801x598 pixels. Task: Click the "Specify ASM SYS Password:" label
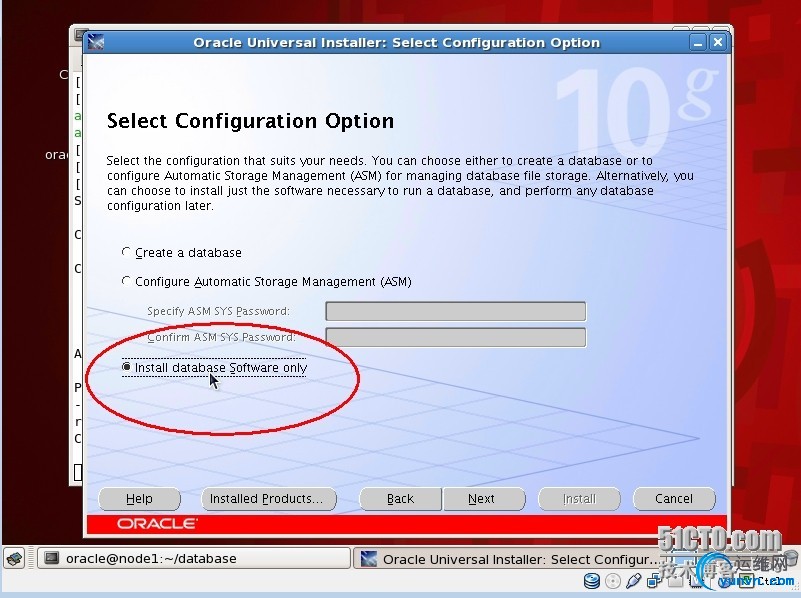click(x=218, y=311)
